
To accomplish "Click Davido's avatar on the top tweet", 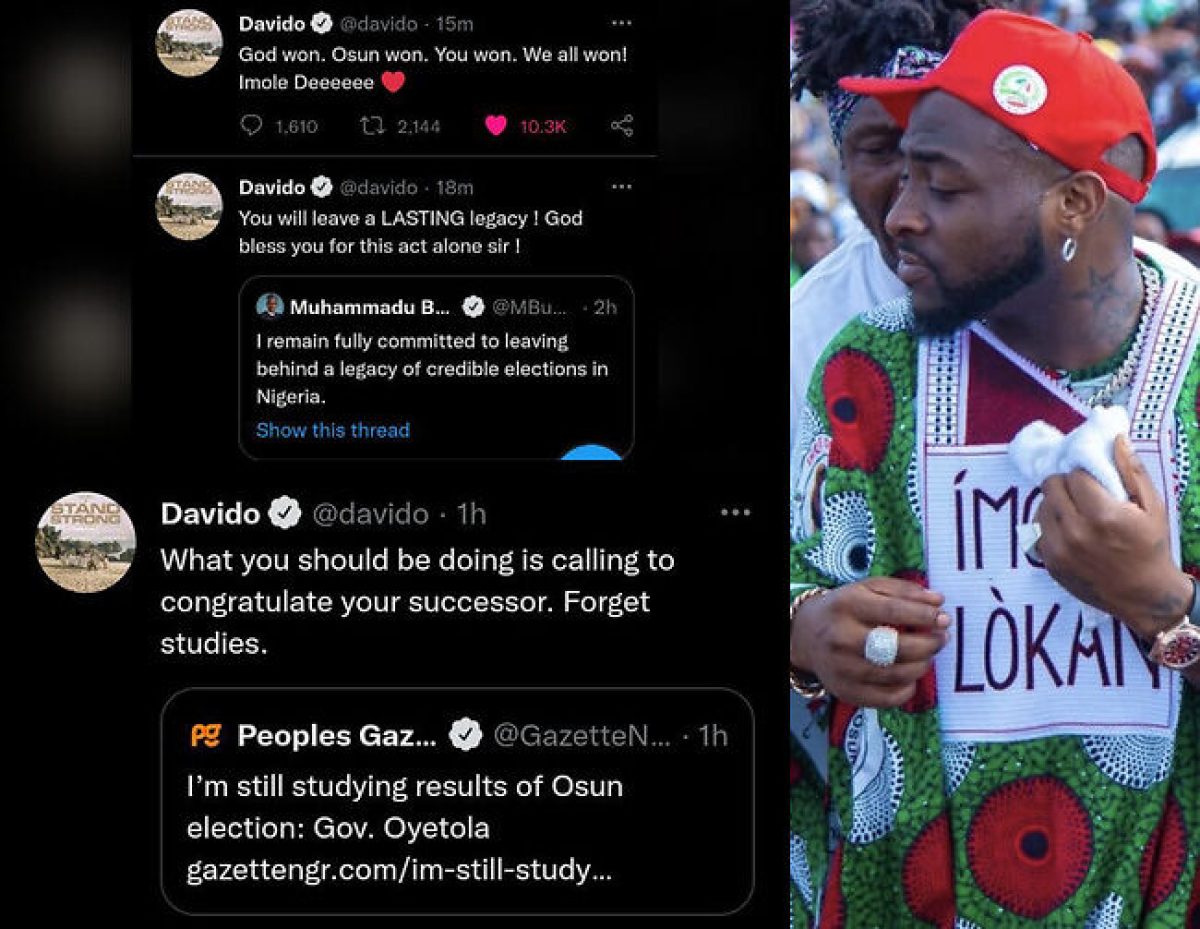I will click(189, 43).
